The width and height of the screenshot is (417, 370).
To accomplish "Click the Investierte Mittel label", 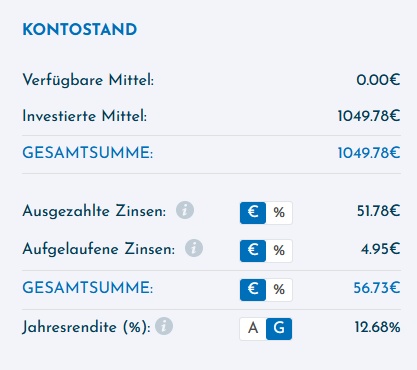I will [x=85, y=116].
